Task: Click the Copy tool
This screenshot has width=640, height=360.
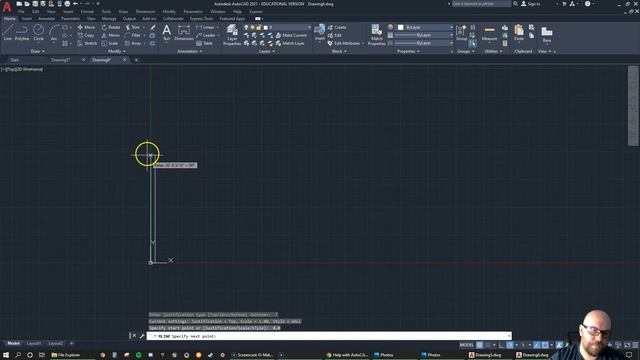Action: pos(86,36)
